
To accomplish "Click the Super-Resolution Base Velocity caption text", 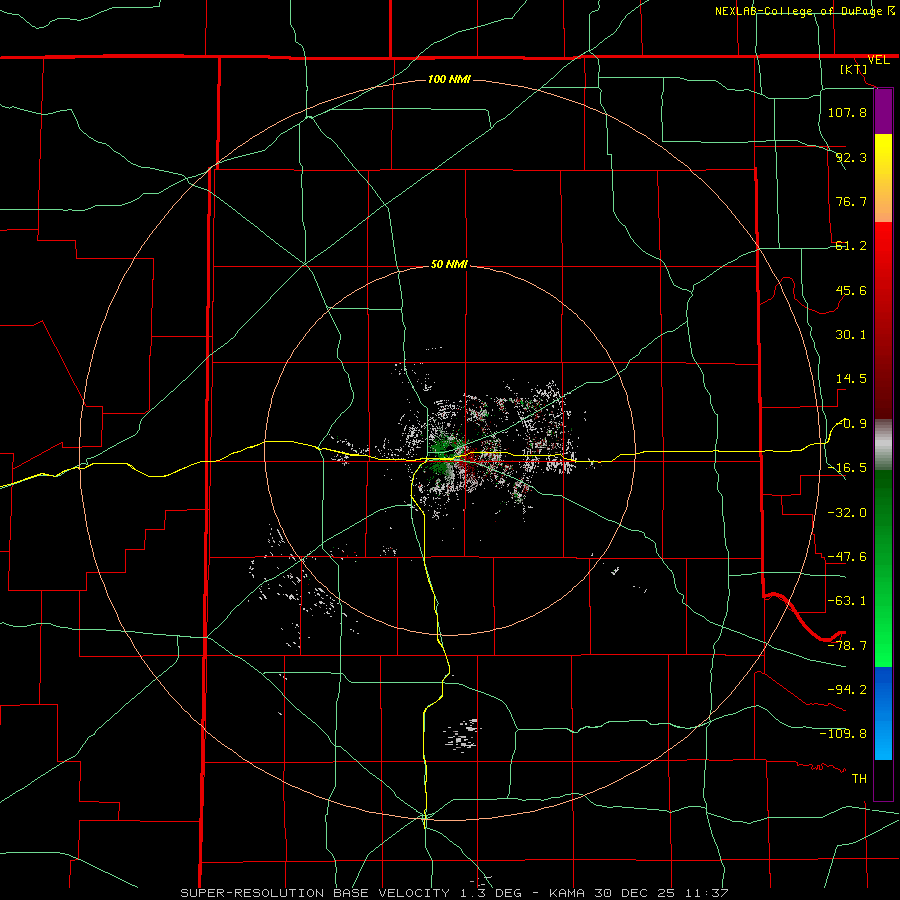I will click(x=455, y=893).
